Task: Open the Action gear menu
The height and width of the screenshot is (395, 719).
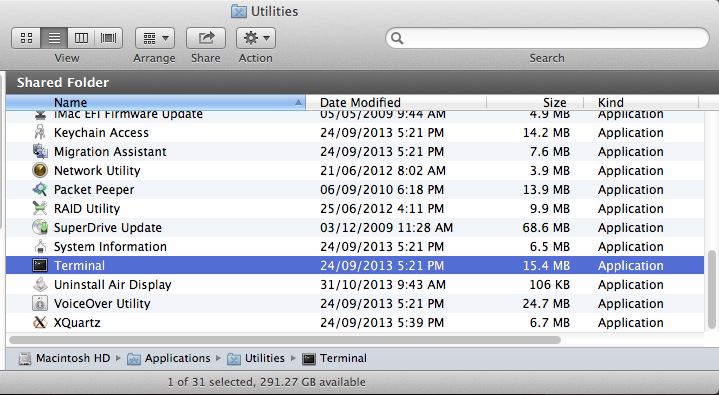Action: point(256,38)
